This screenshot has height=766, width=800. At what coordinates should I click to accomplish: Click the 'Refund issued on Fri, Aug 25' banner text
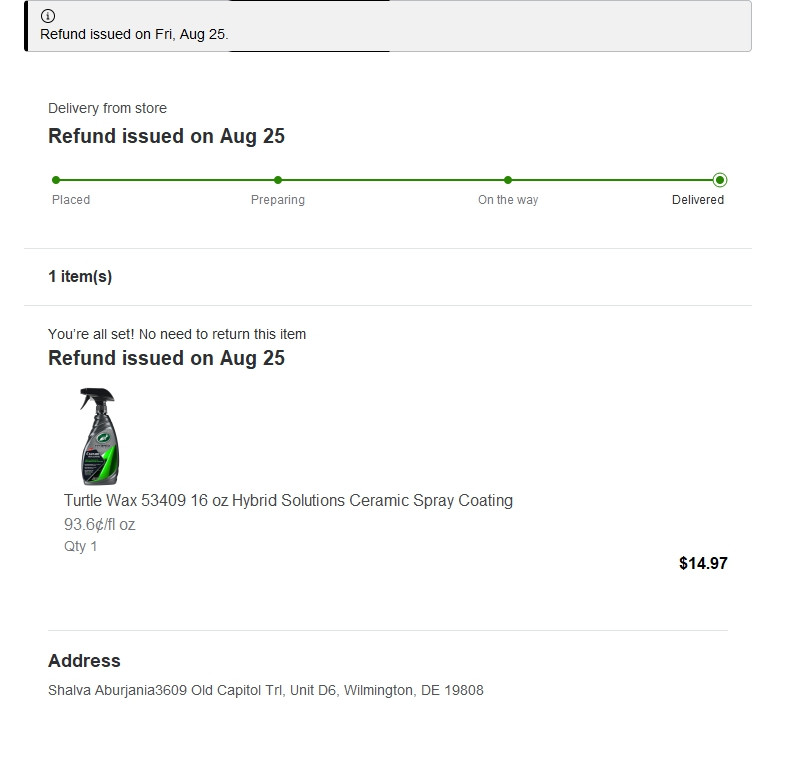tap(134, 34)
